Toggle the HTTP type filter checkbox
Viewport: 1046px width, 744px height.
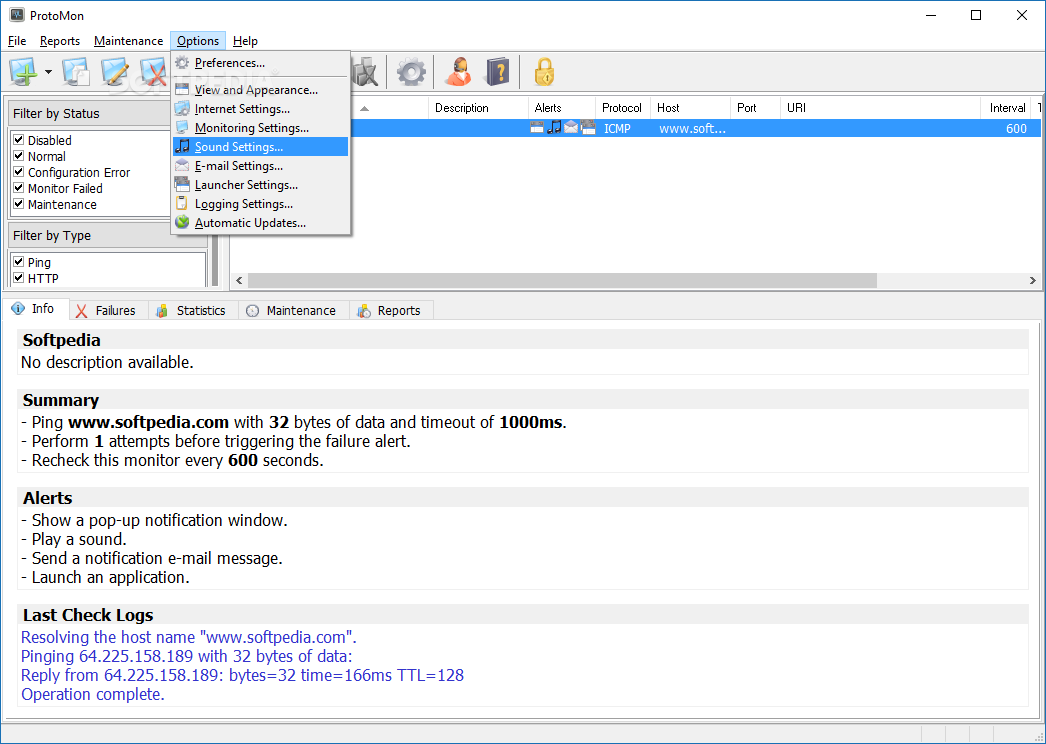19,278
